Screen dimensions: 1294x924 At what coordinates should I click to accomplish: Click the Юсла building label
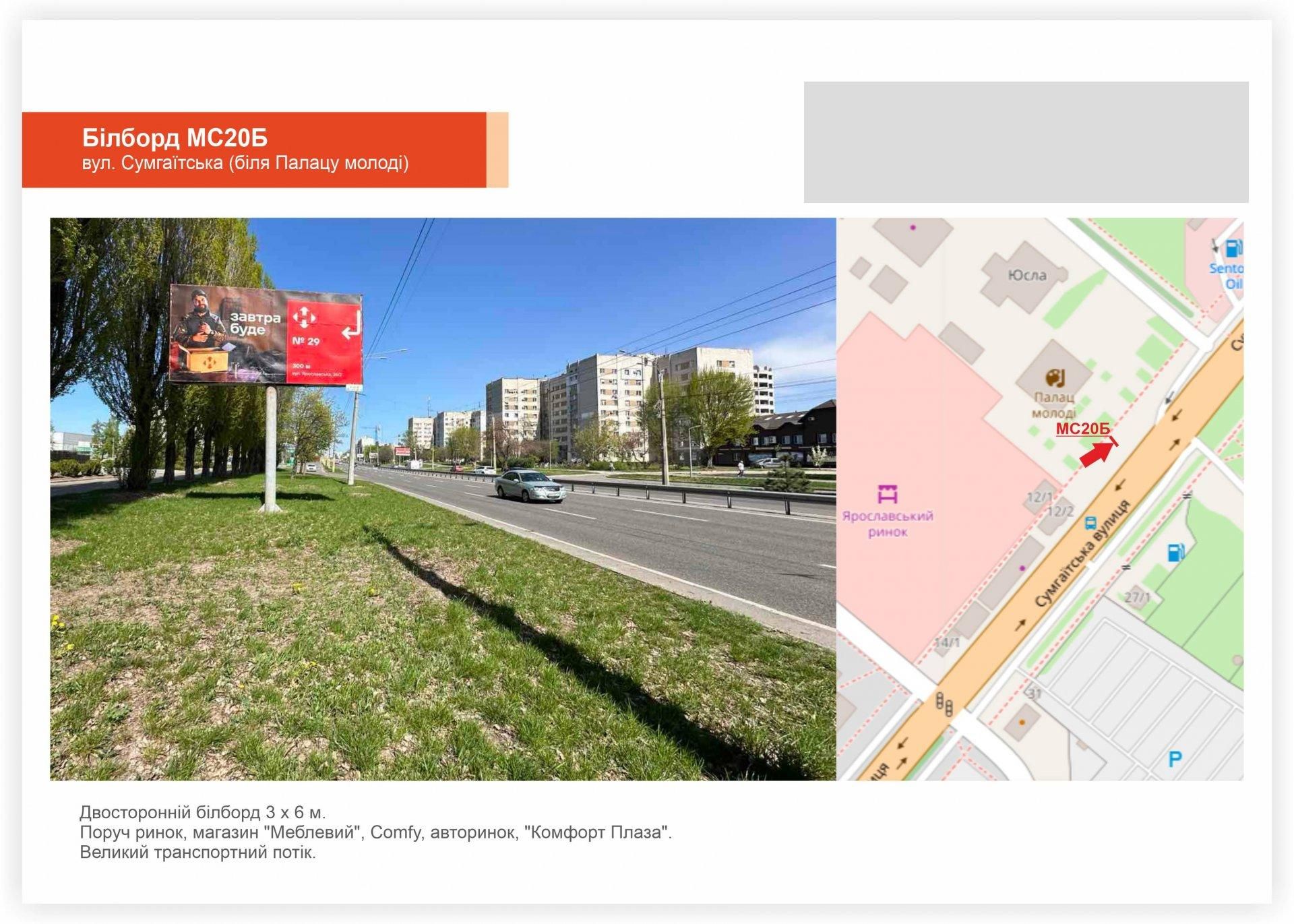click(x=1027, y=275)
